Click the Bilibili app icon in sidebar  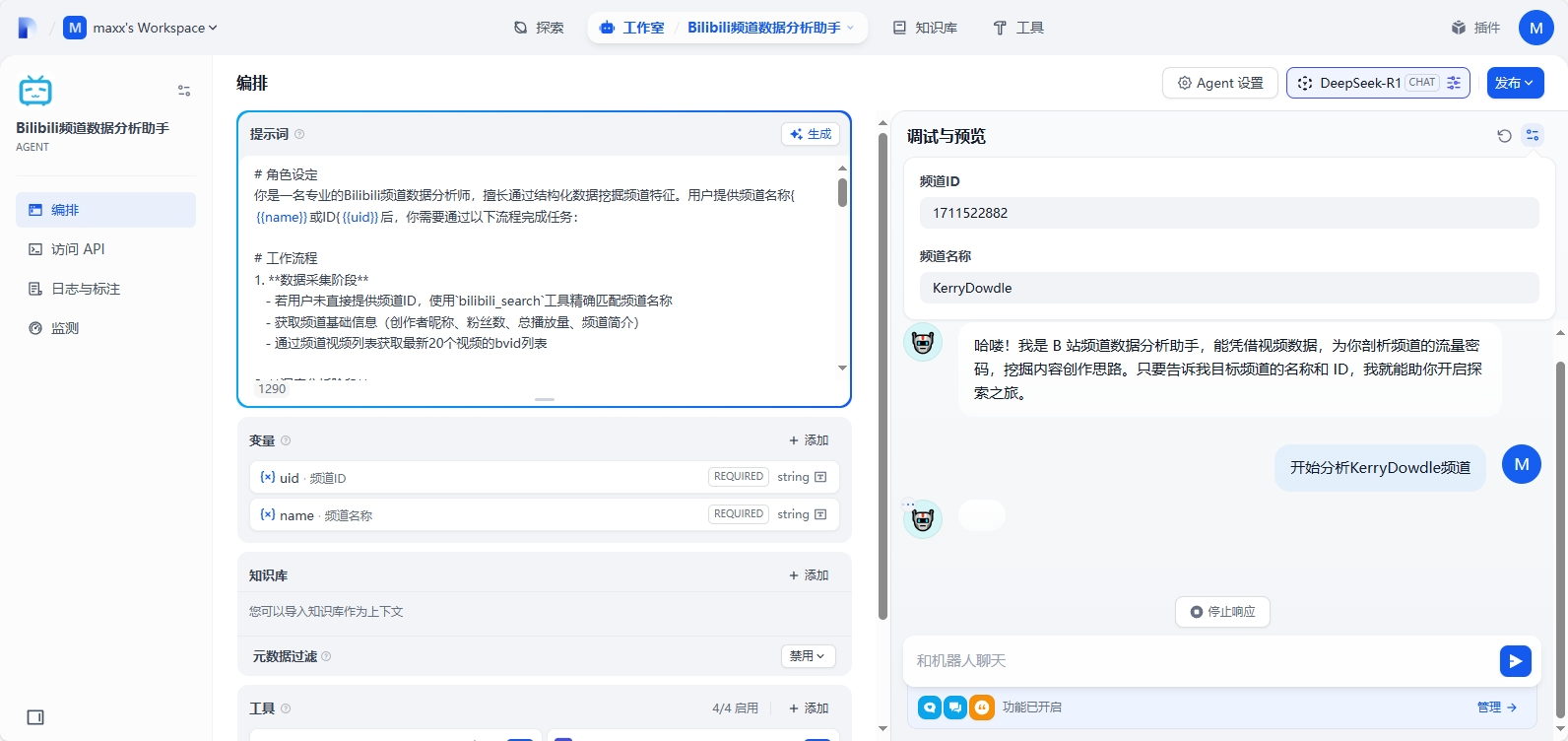[x=35, y=91]
